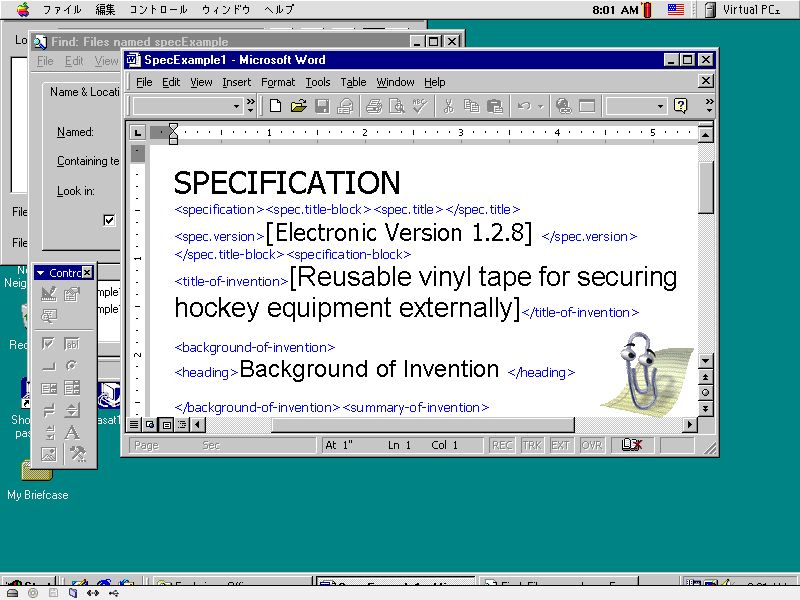Click the Paste clipboard icon
This screenshot has height=600, width=800.
pos(494,106)
